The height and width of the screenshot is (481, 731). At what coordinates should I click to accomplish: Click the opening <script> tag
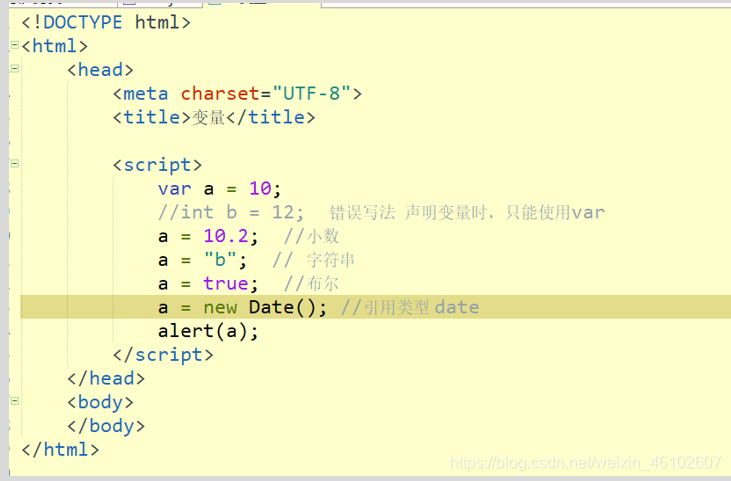[x=157, y=165]
